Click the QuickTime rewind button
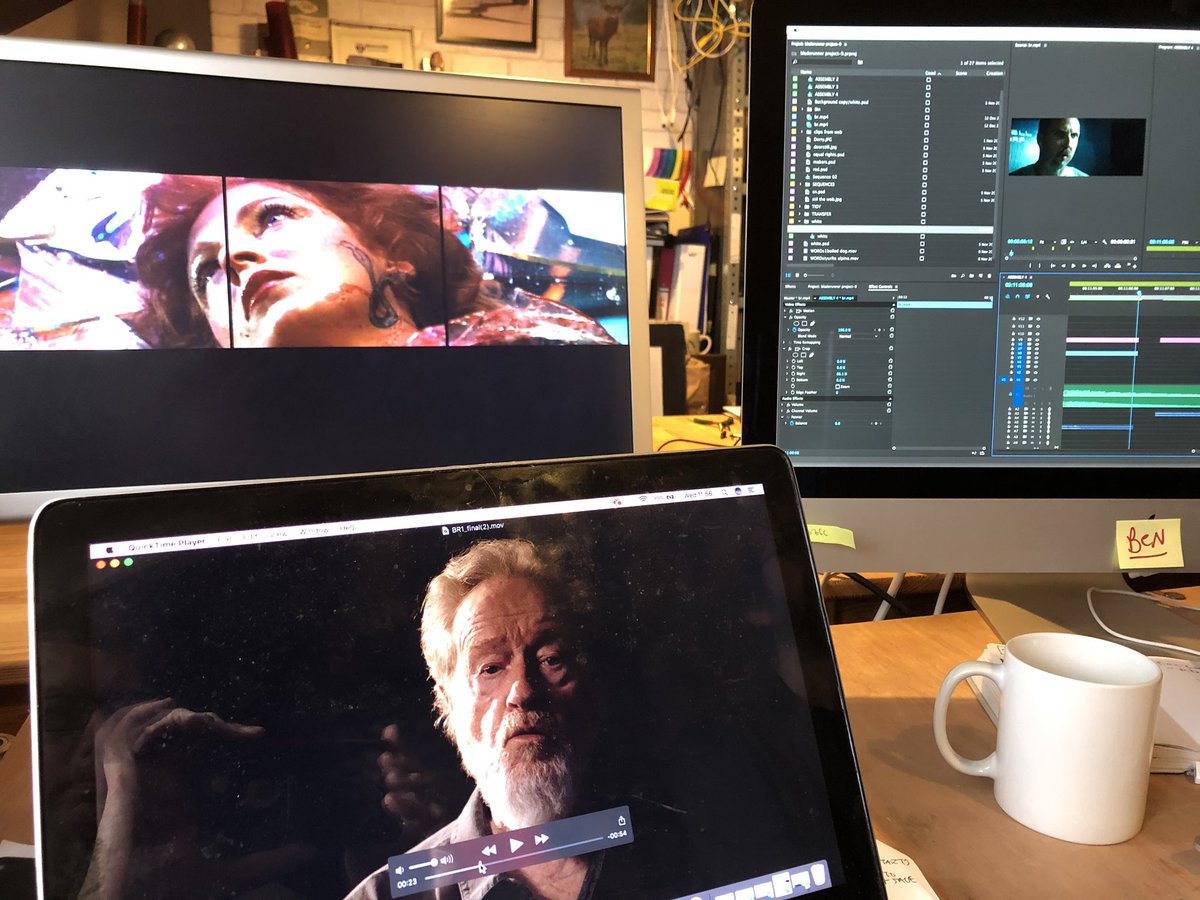 [489, 850]
